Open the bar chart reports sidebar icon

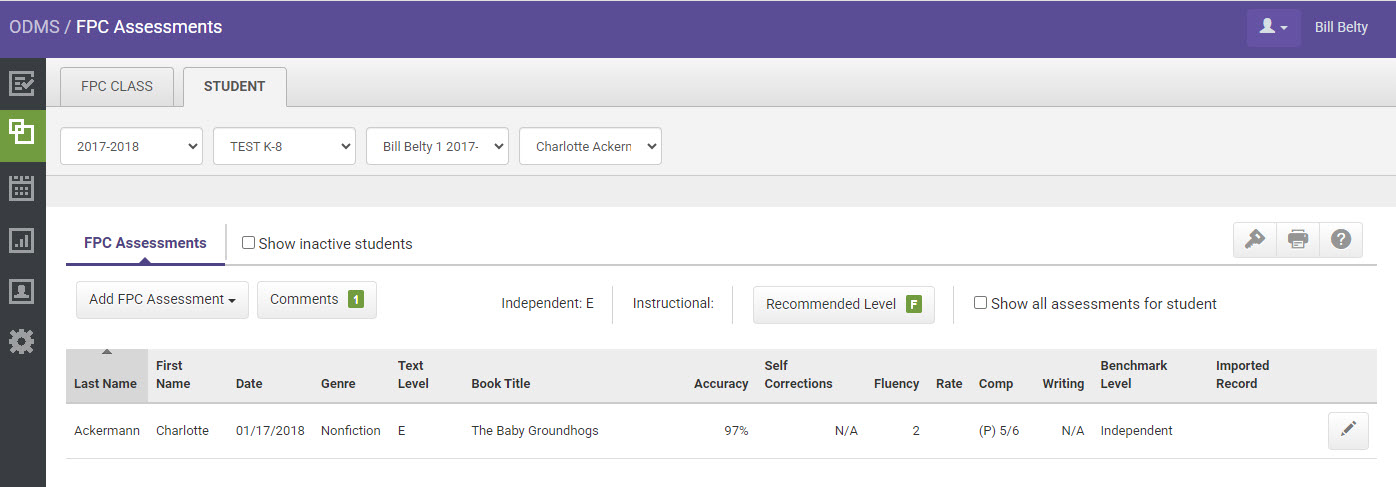(x=22, y=240)
